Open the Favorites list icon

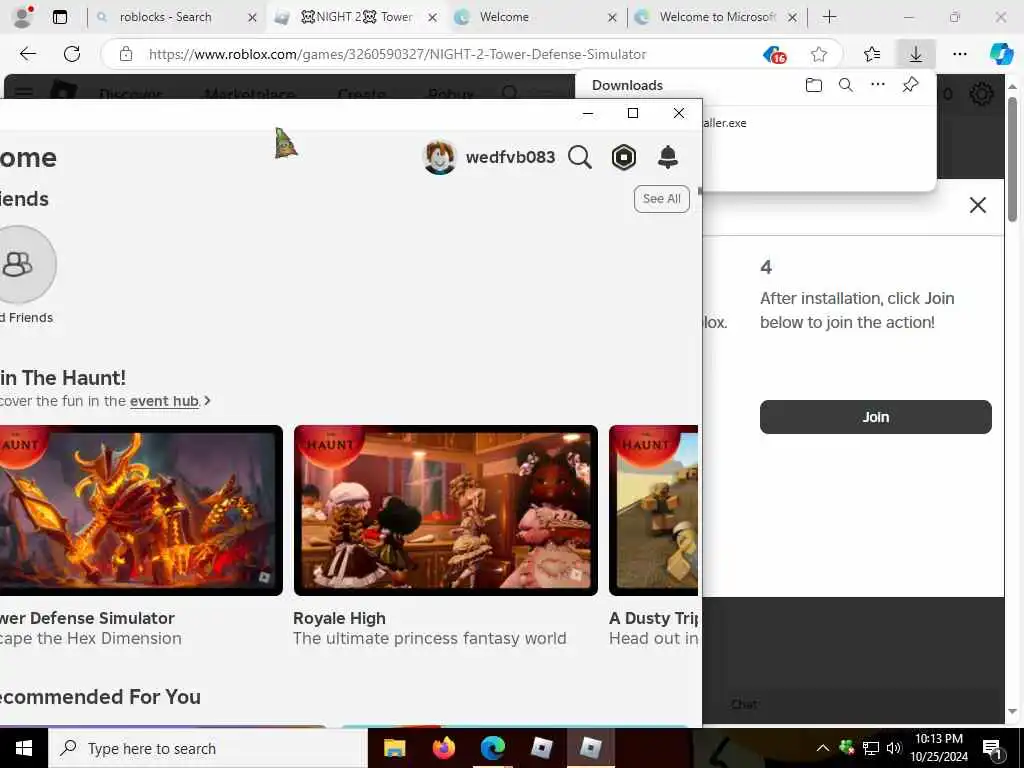tap(872, 54)
